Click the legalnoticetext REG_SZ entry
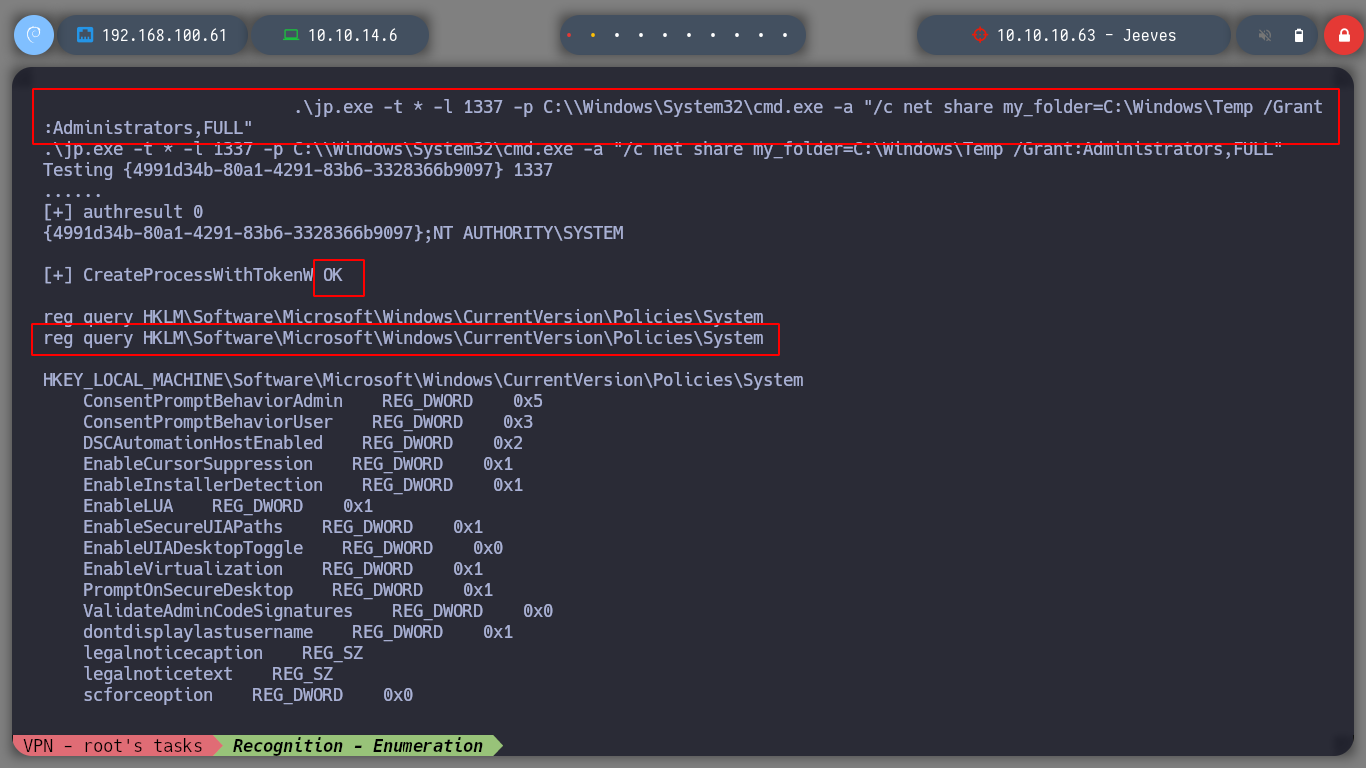Viewport: 1366px width, 768px height. click(x=208, y=674)
